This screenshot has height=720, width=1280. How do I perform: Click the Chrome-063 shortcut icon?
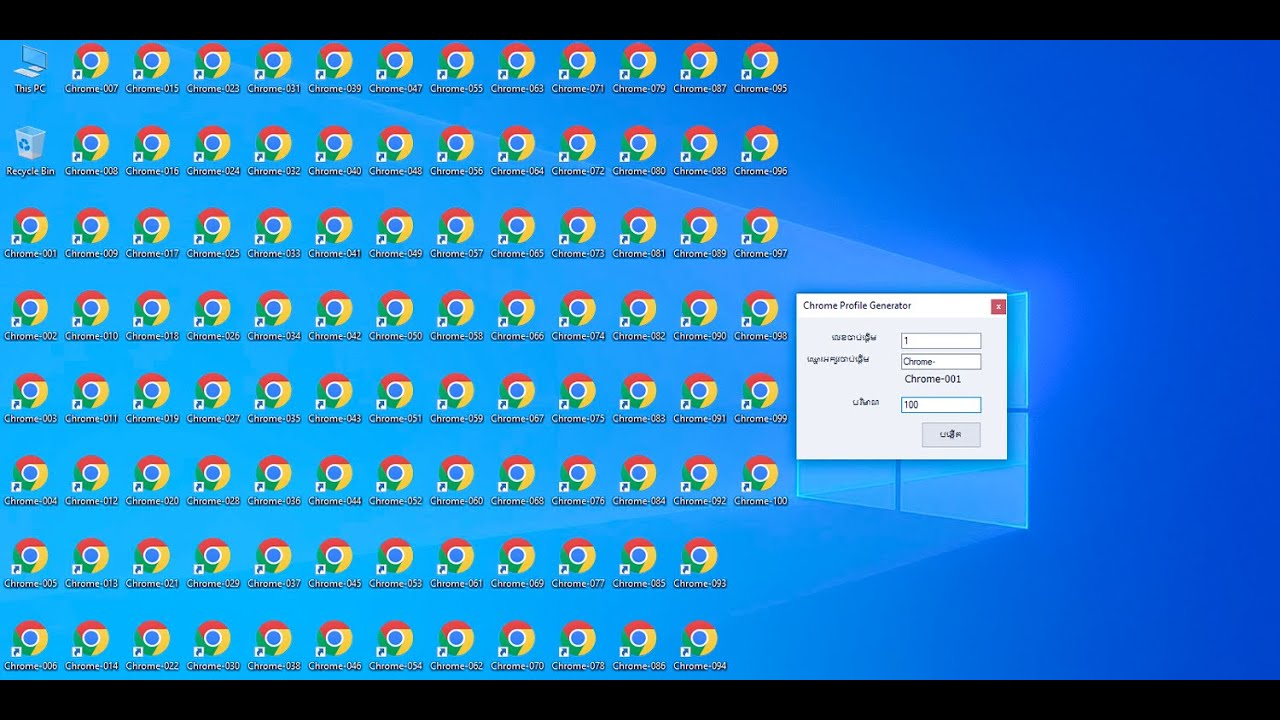click(x=517, y=69)
